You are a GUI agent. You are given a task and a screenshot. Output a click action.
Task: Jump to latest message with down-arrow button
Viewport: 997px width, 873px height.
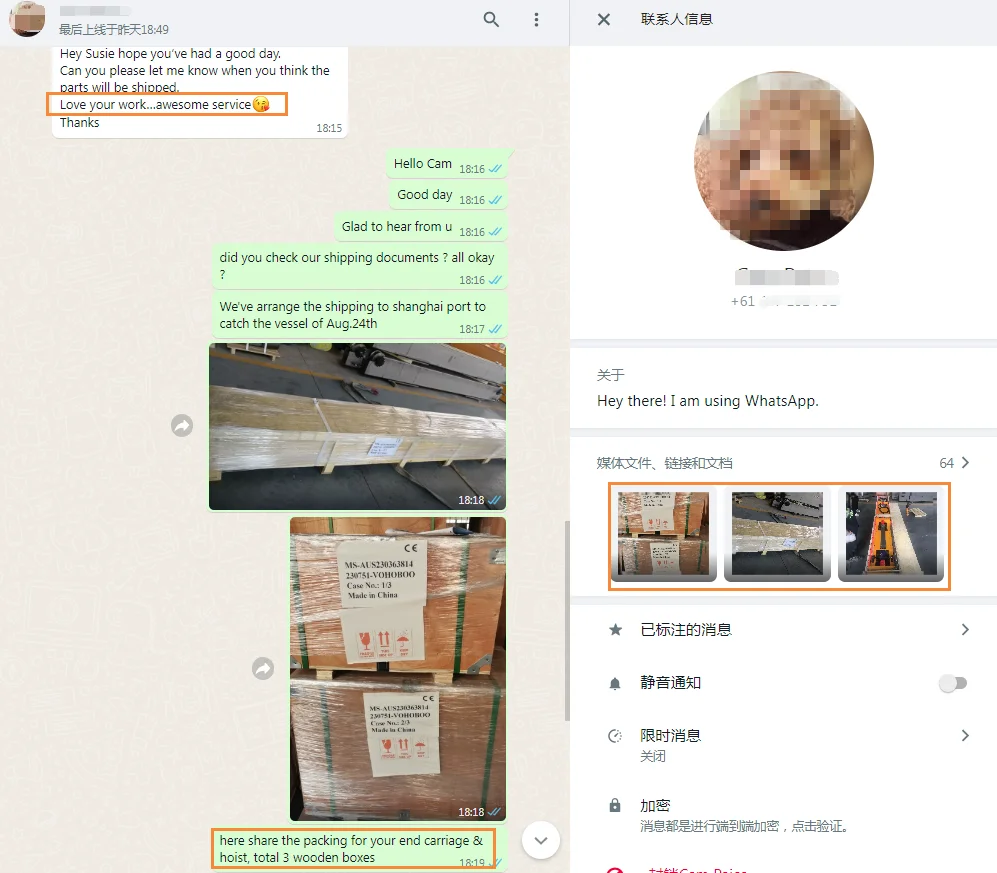(540, 840)
